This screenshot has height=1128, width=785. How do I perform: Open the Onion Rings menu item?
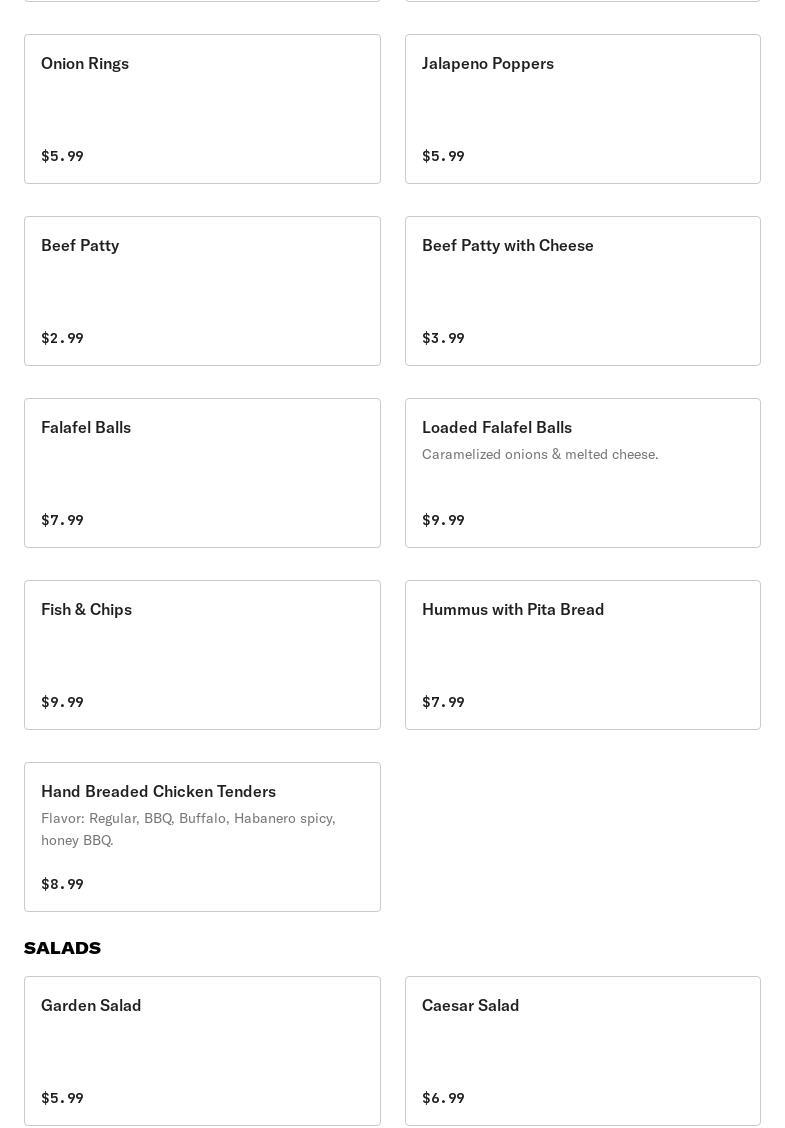point(202,109)
